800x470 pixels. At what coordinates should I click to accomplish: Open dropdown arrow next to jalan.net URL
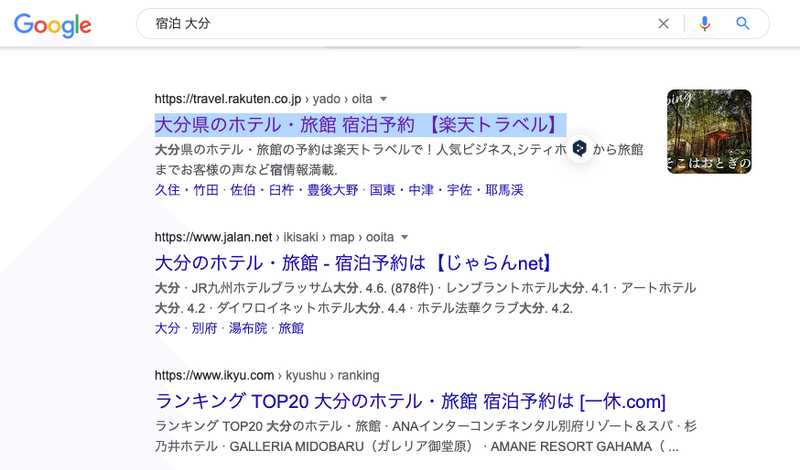point(405,237)
